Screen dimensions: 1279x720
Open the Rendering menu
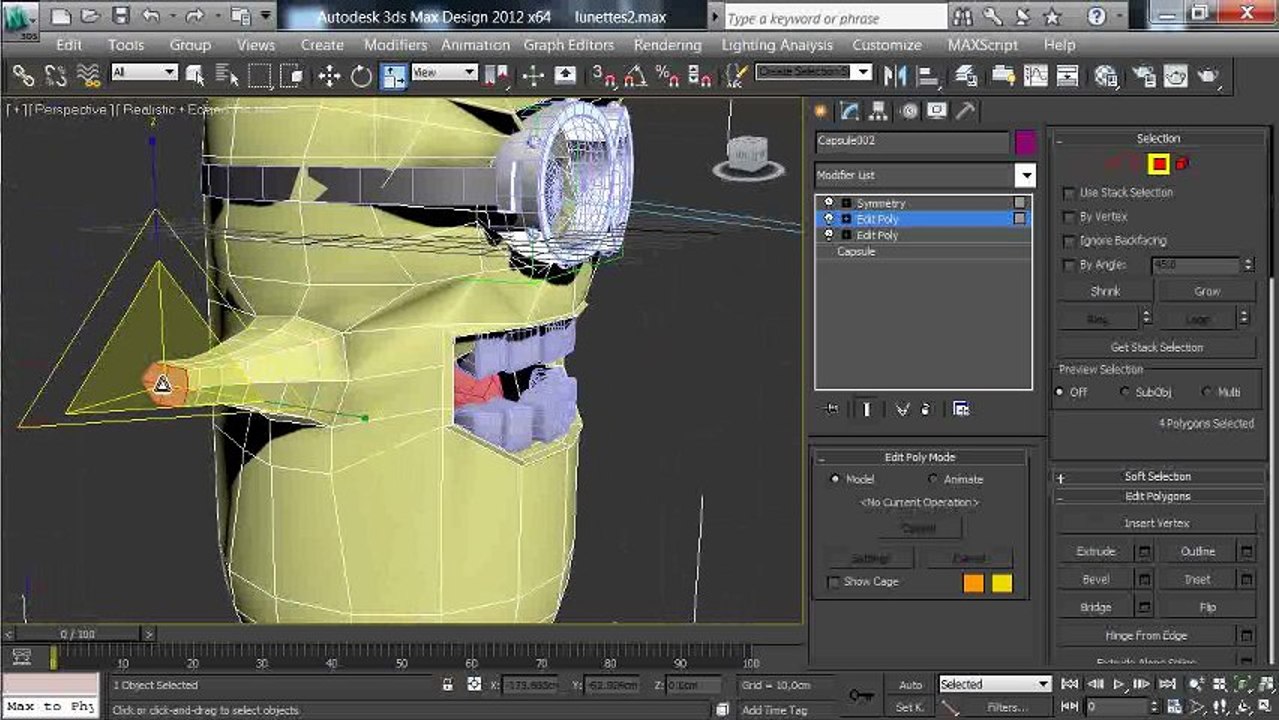[667, 45]
